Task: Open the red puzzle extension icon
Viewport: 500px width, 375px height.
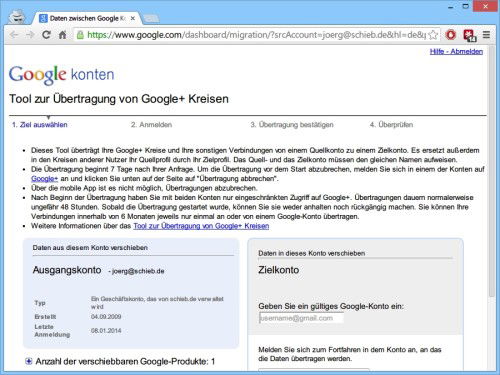Action: click(x=469, y=35)
